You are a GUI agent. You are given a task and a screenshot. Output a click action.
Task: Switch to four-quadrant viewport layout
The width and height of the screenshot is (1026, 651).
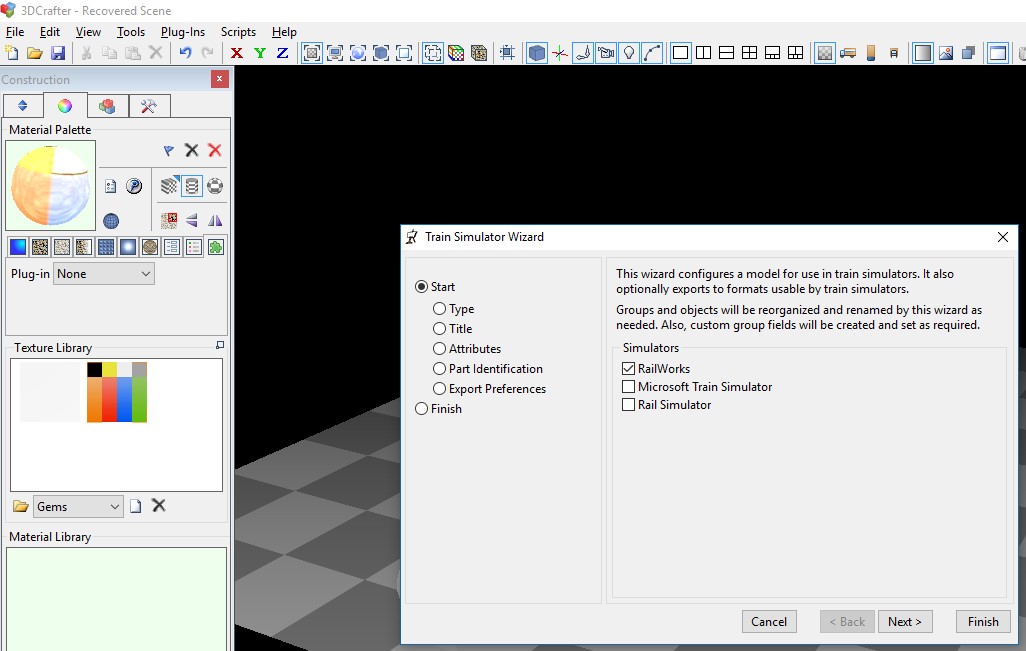pos(749,53)
